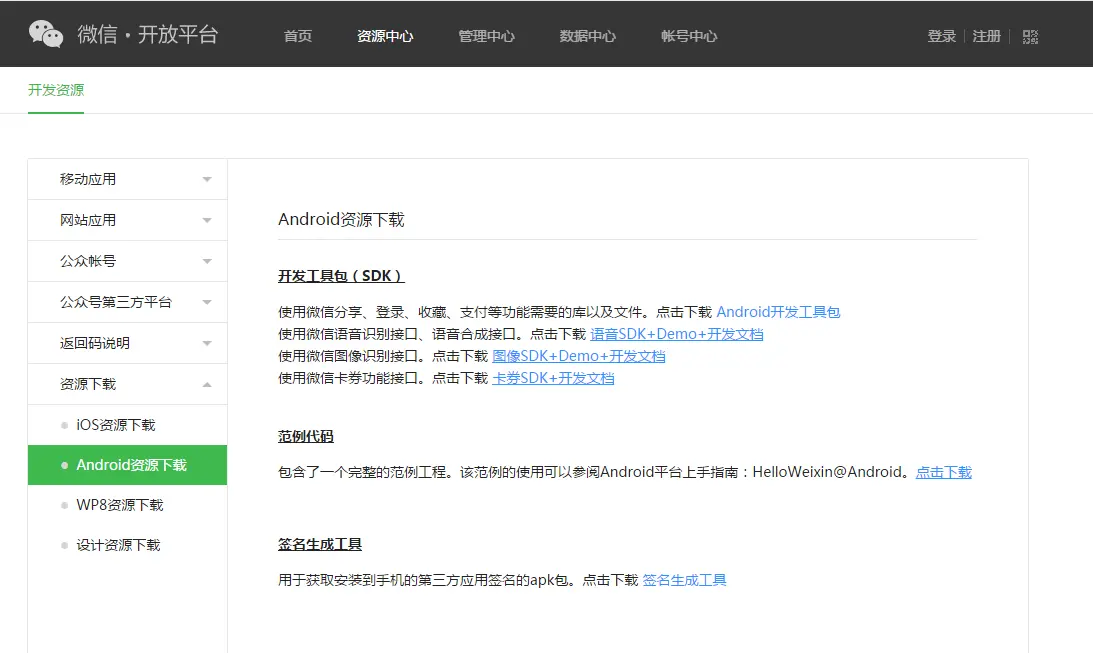Image resolution: width=1093 pixels, height=653 pixels.
Task: Select 网站应用 sidebar label
Action: point(88,220)
